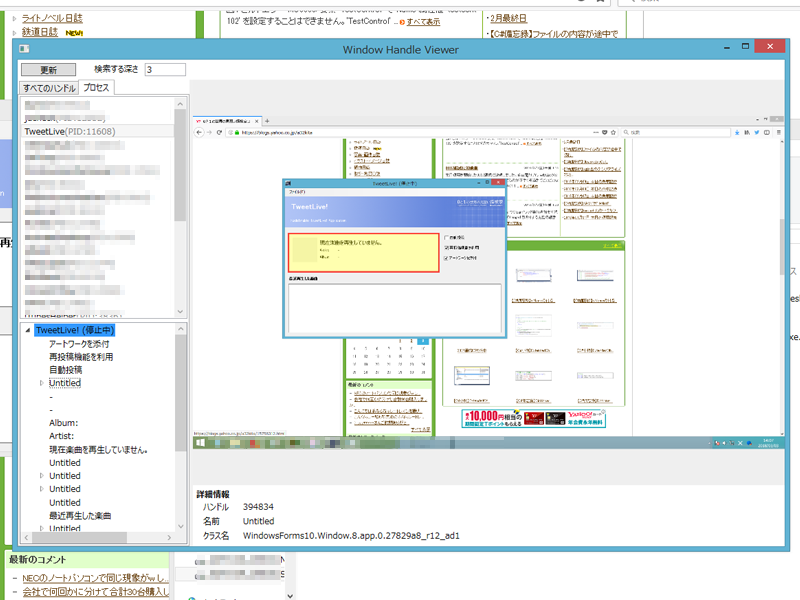Select the 自動投稿 tree item
800x600 pixels.
65,370
